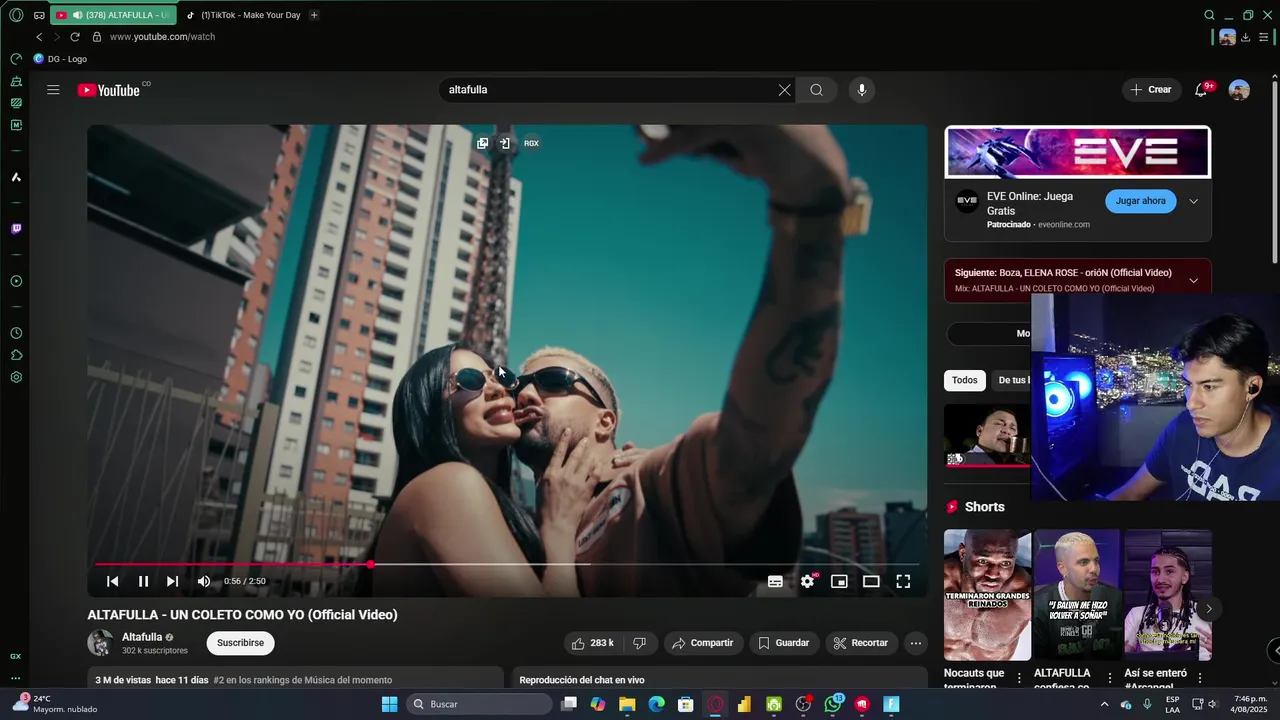
Task: Show hidden system tray icons
Action: [x=1104, y=704]
